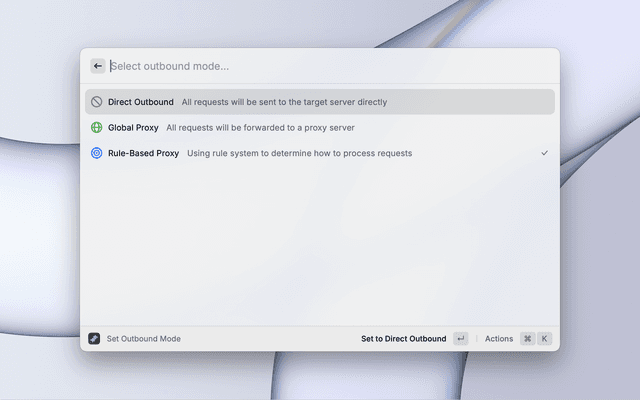Click the green globe Global Proxy icon
Screen dimensions: 640x400
click(x=96, y=127)
